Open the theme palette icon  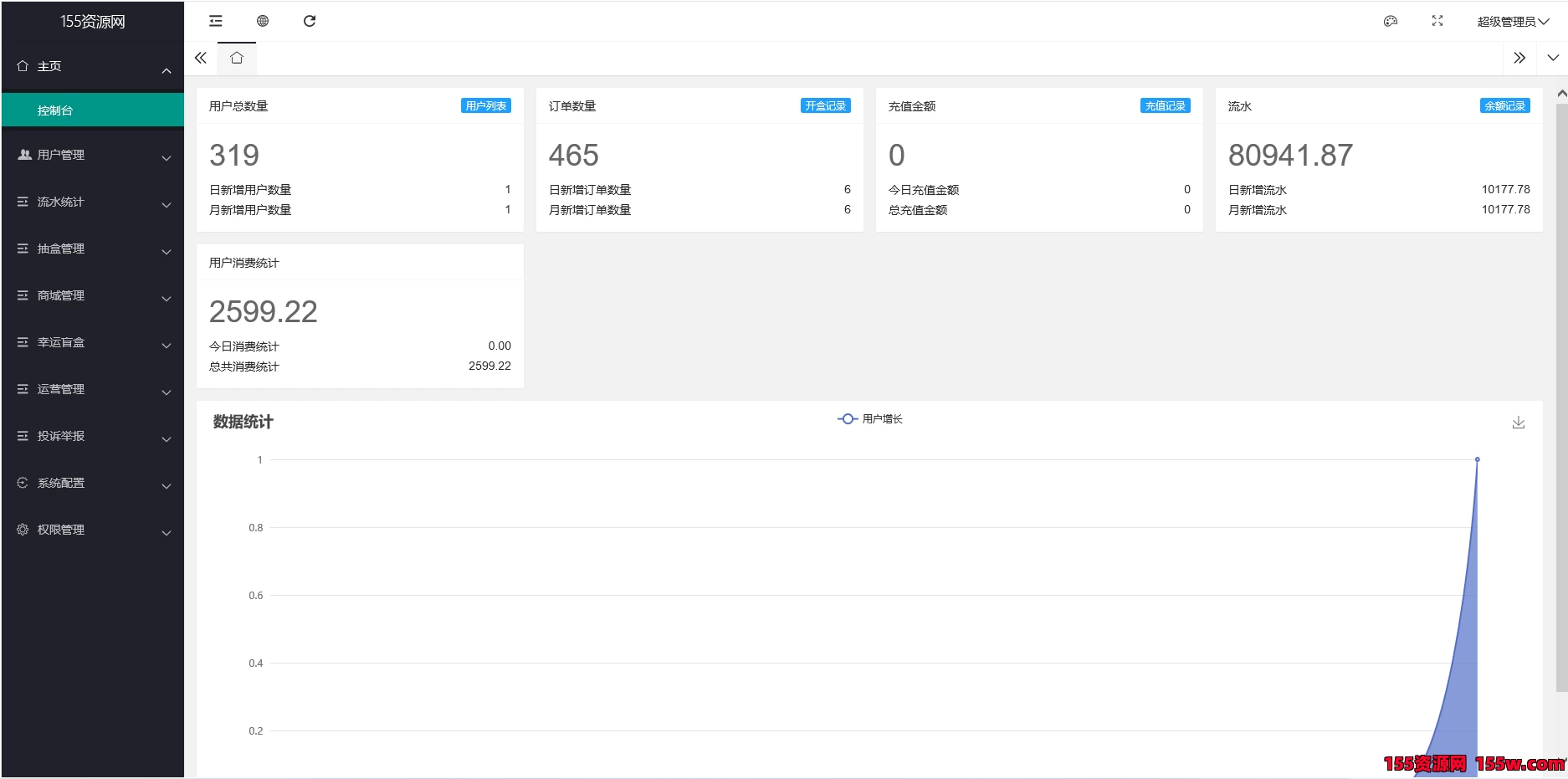coord(1391,21)
